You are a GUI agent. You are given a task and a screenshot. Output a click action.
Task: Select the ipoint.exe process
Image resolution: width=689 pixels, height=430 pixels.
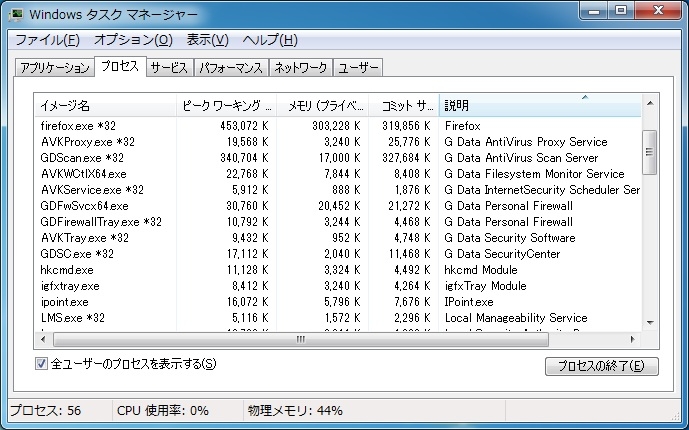tap(337, 302)
